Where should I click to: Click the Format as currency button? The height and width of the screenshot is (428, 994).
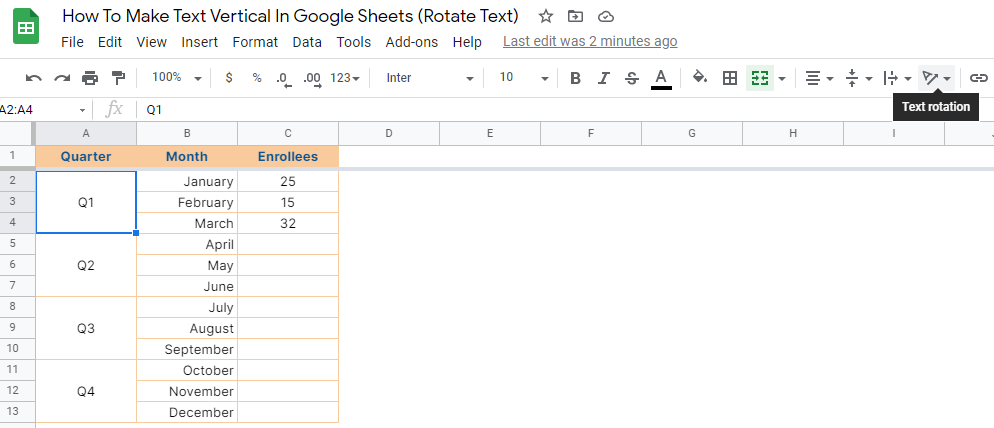coord(229,78)
